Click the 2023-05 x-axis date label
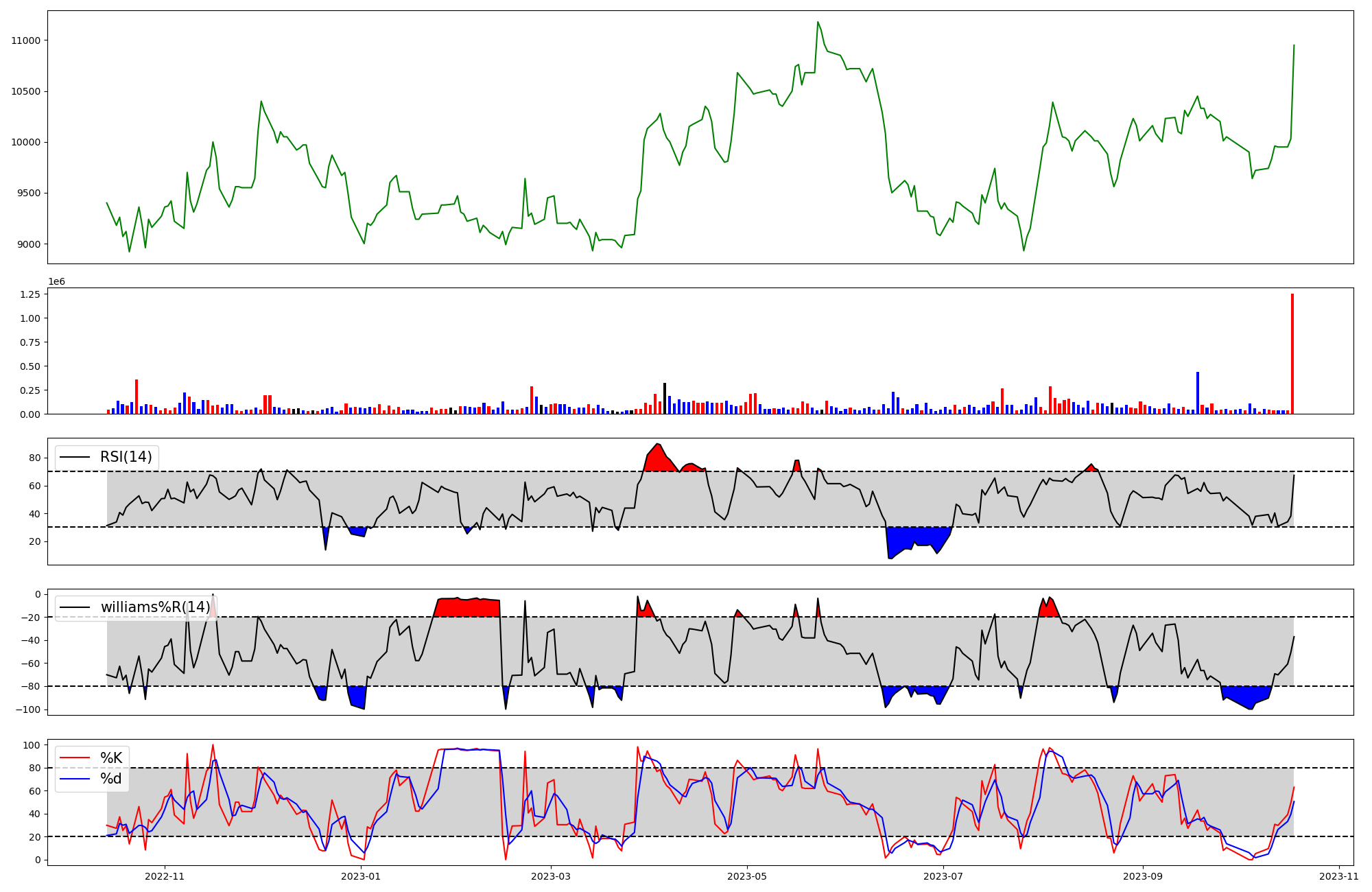Viewport: 1372px width, 892px height. [746, 876]
